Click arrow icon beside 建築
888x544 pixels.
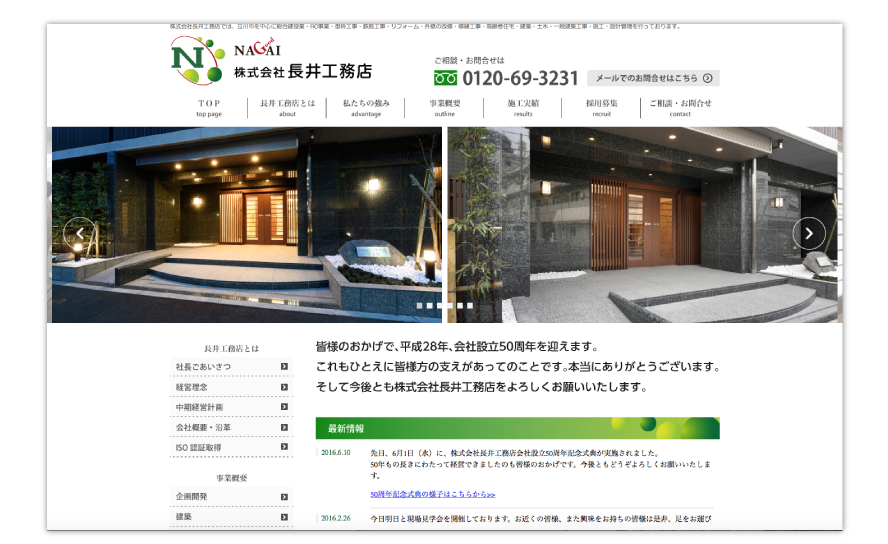284,517
